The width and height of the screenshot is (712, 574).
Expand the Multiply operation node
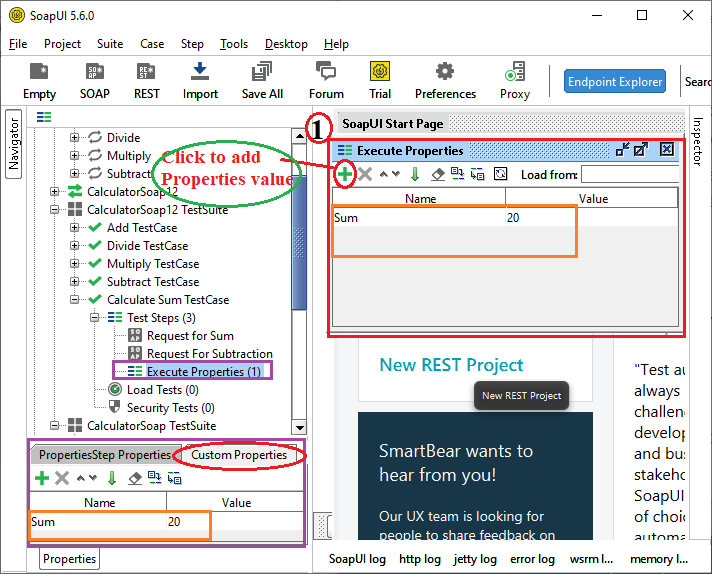[74, 155]
